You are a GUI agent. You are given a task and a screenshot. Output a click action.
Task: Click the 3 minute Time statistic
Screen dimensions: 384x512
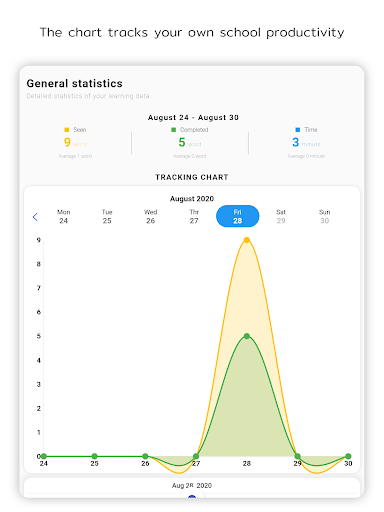[306, 143]
